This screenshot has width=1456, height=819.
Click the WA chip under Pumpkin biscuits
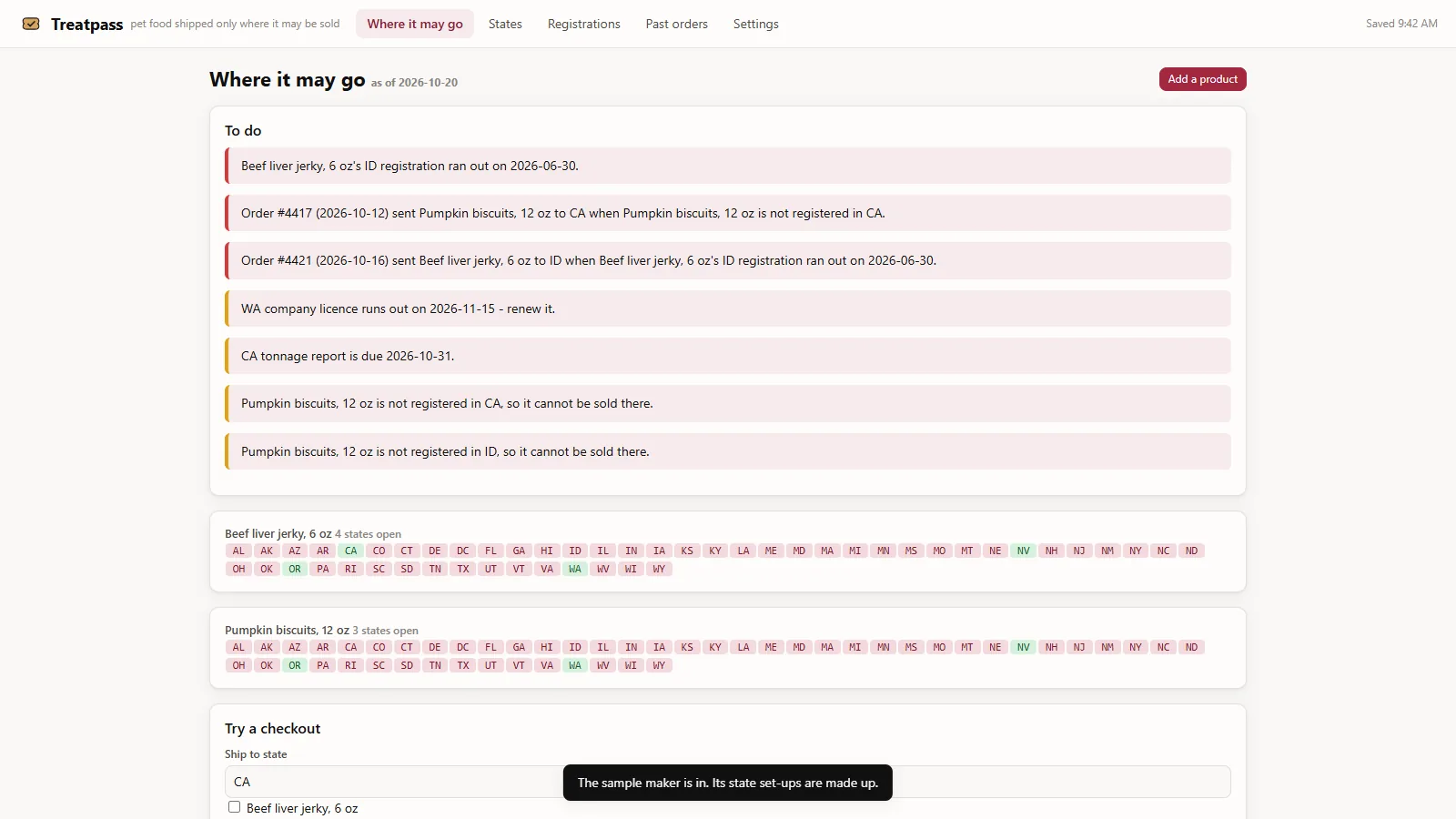click(575, 665)
